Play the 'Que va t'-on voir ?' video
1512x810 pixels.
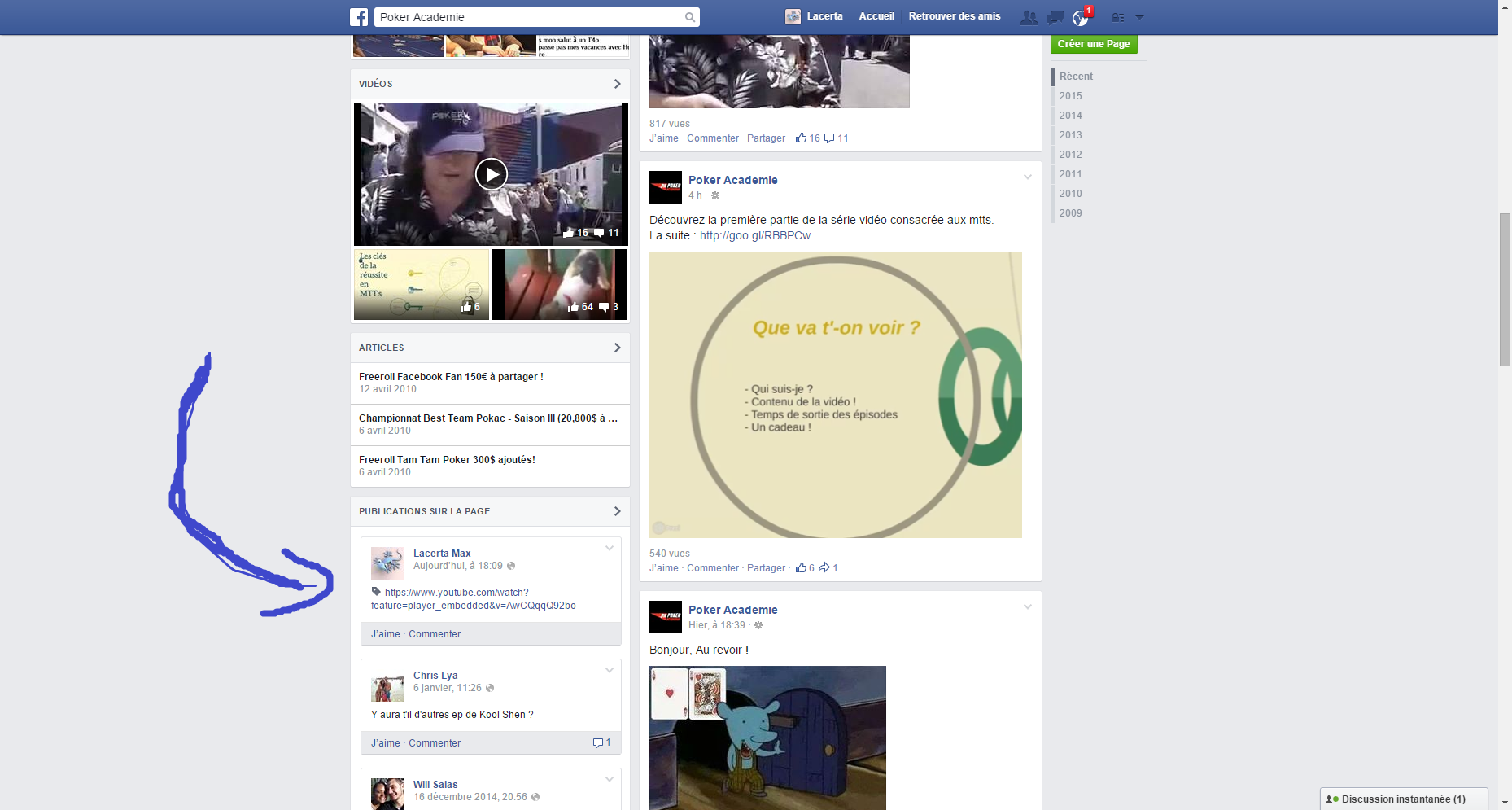pyautogui.click(x=836, y=395)
